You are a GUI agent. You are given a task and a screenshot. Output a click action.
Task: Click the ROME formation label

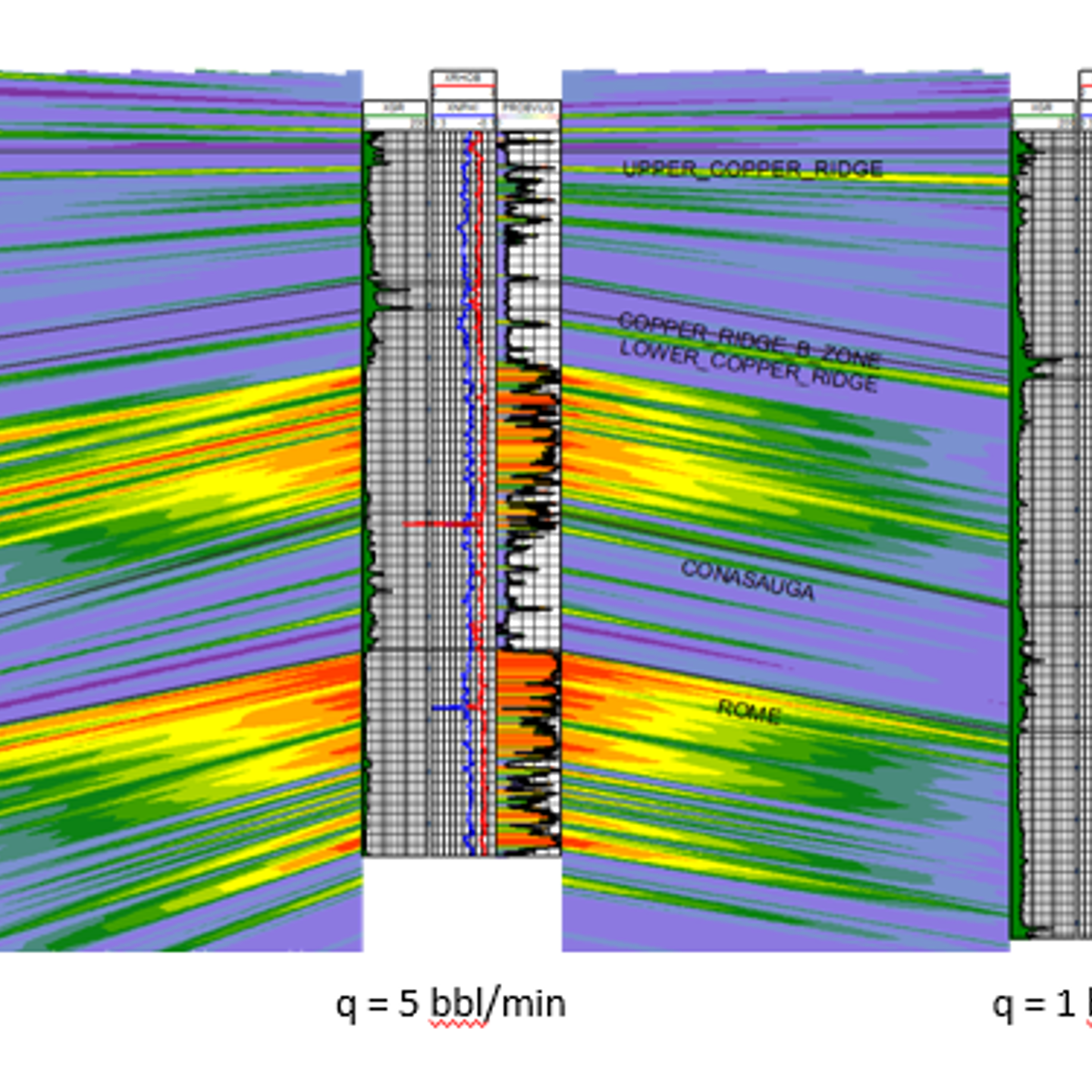click(748, 711)
